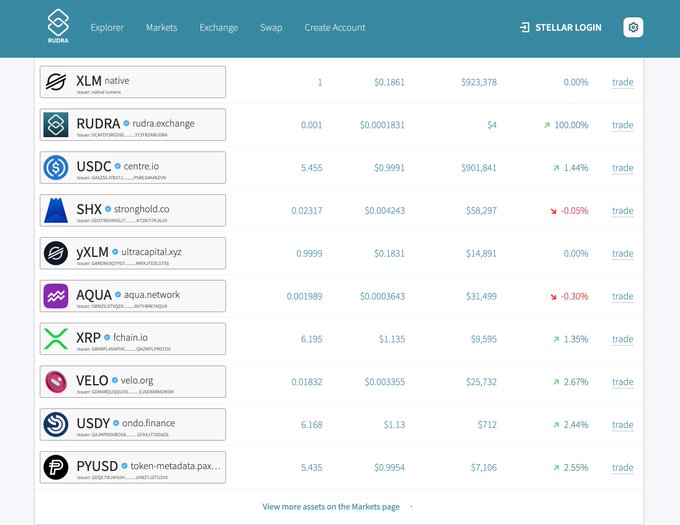Viewport: 680px width, 525px height.
Task: Click velo.org domain text
Action: (x=137, y=380)
